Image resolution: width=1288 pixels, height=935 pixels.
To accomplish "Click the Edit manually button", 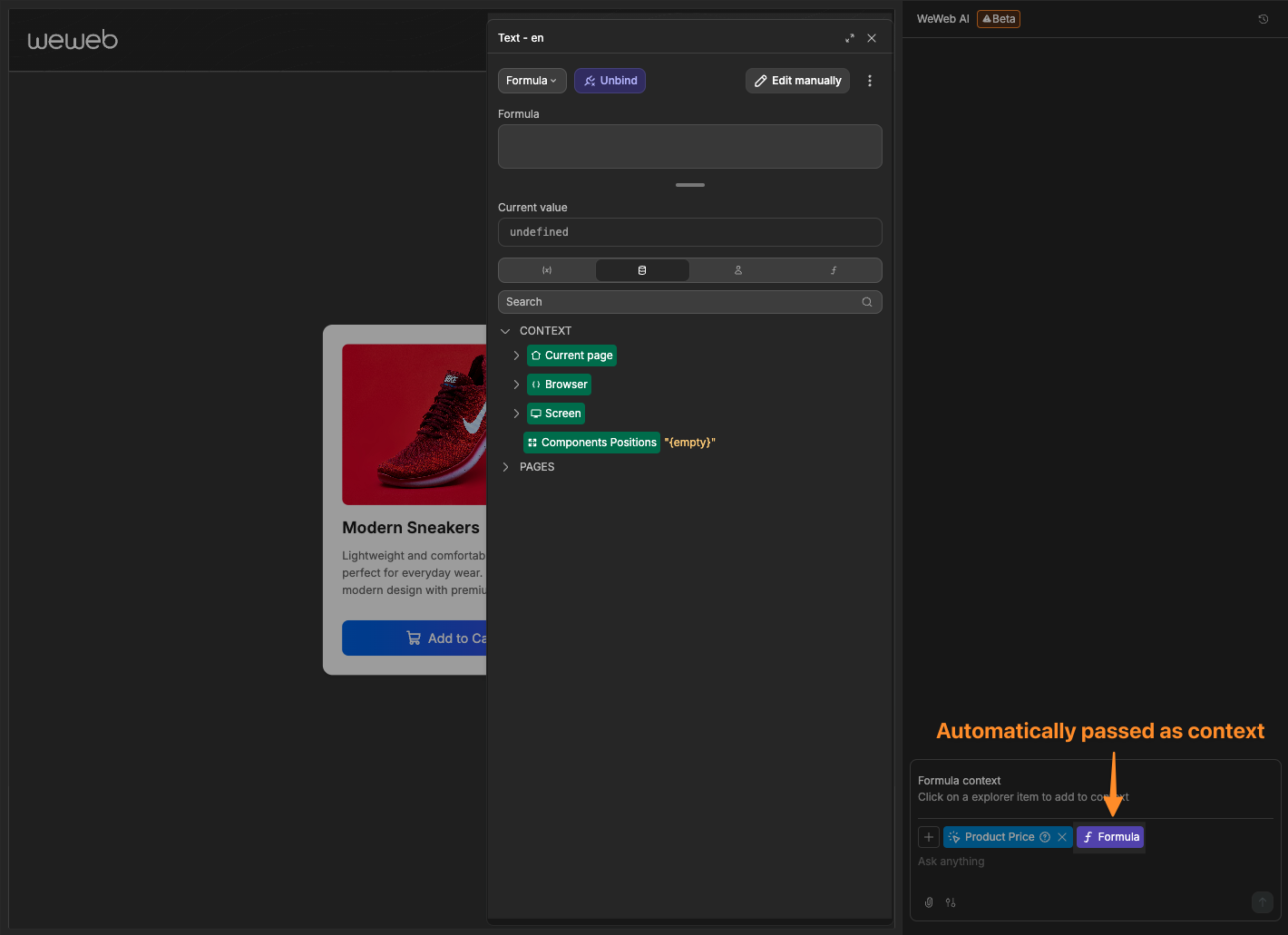I will 797,81.
